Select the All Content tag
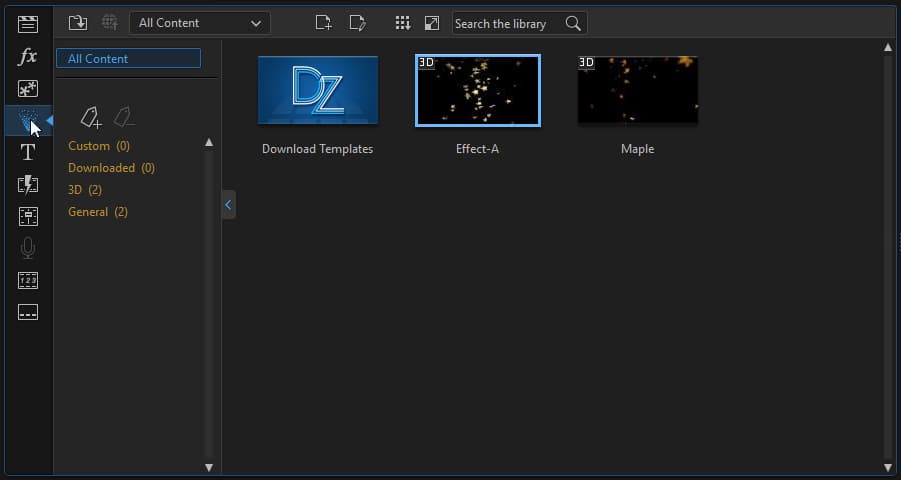 [x=129, y=58]
